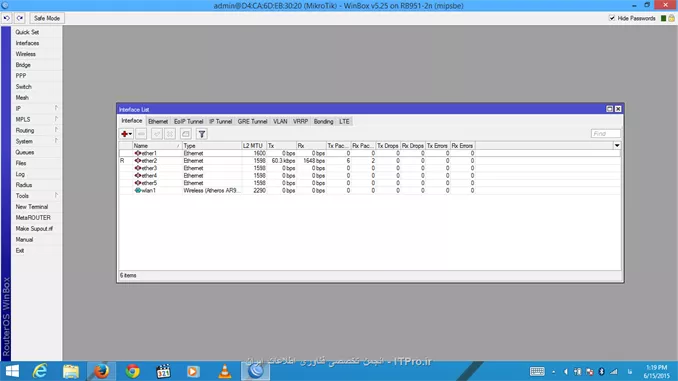Sort by the Name column header
The height and width of the screenshot is (381, 678).
pos(157,146)
